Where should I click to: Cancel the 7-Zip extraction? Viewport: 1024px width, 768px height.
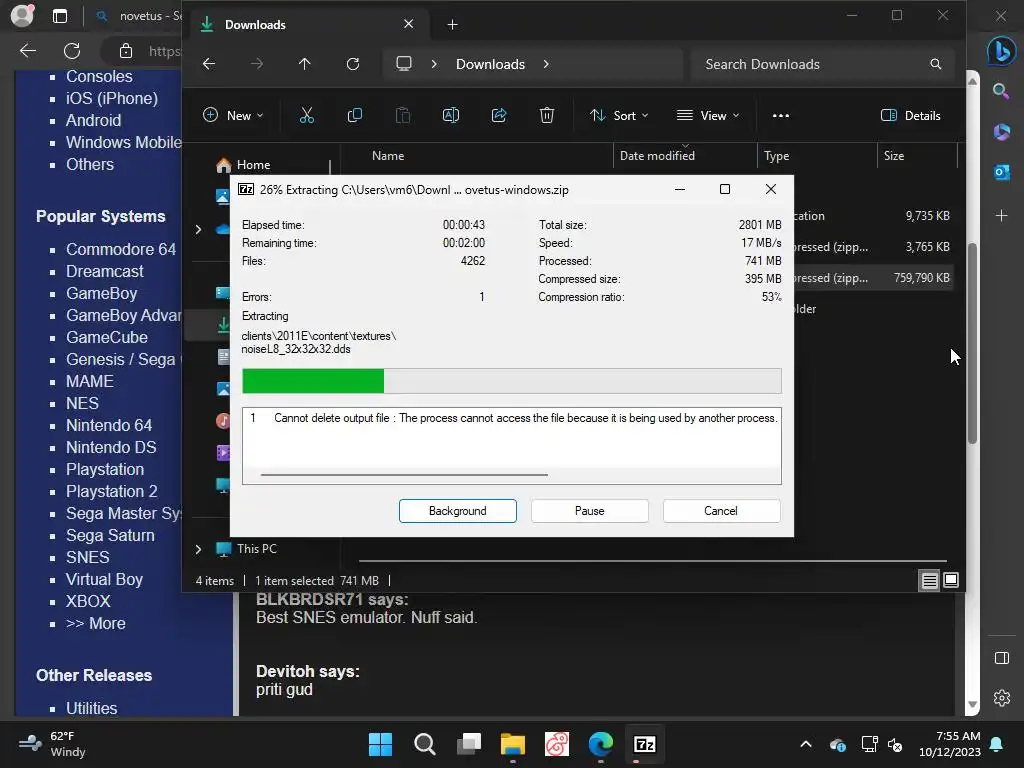721,511
